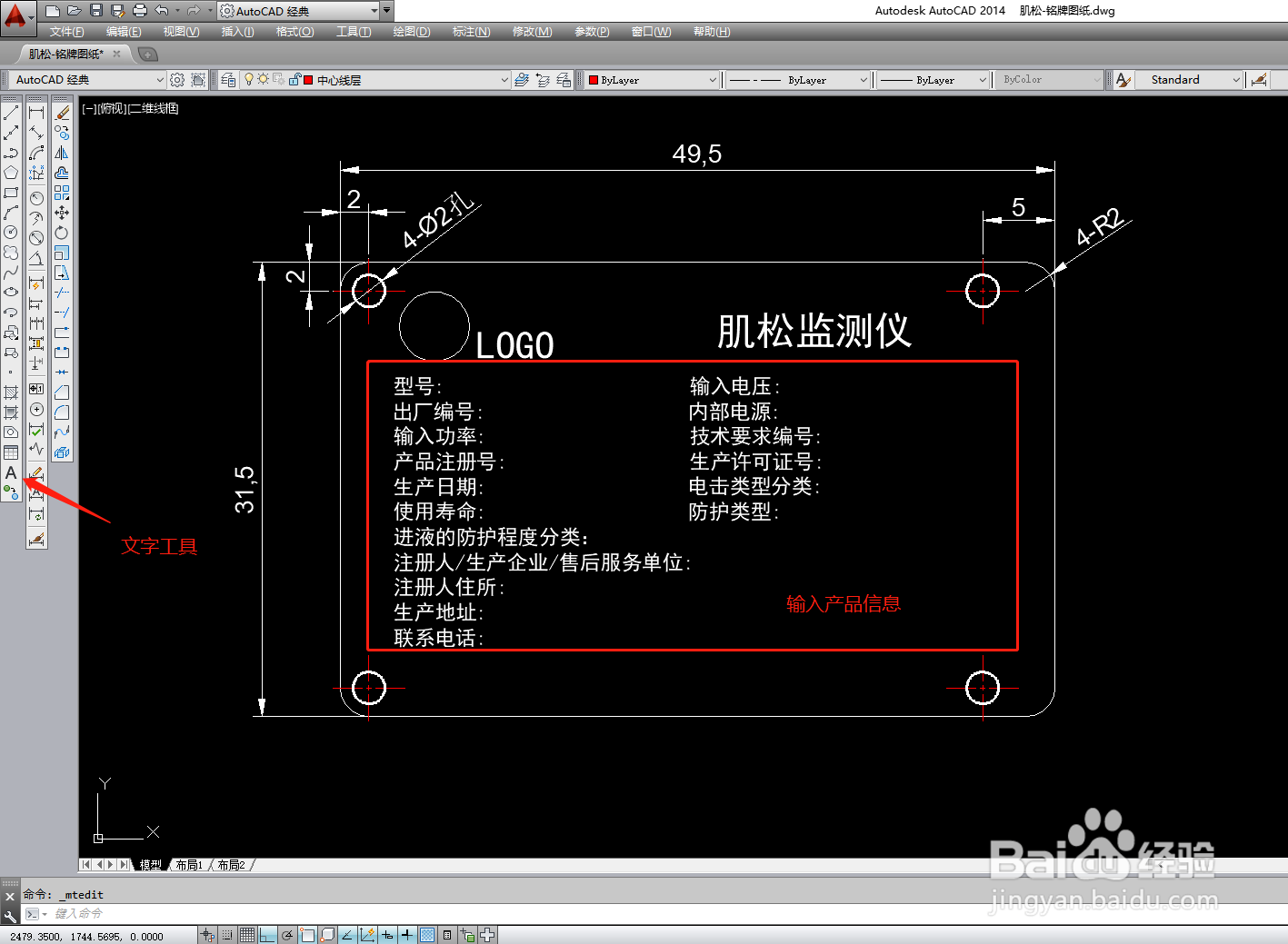The image size is (1288, 944).
Task: Select the Linear dimension tool
Action: 36,113
